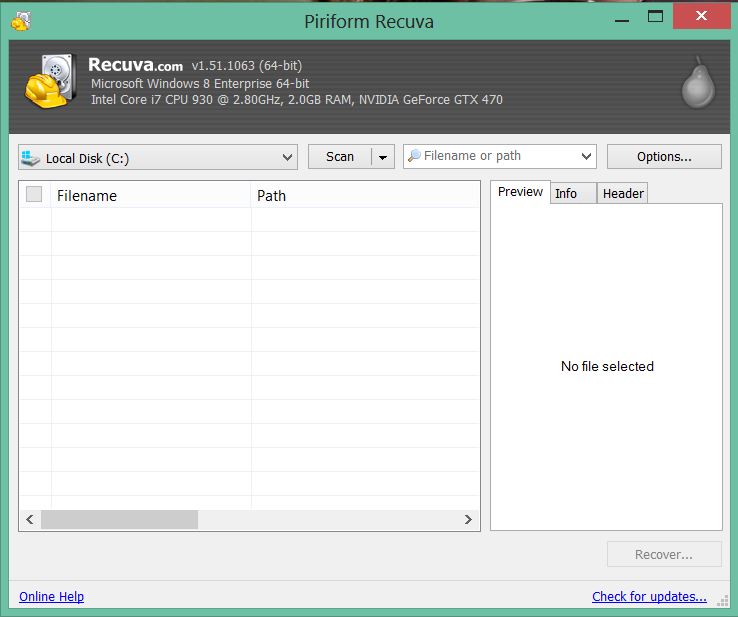The image size is (738, 617).
Task: Minimize the Piriform Recuva window
Action: click(622, 20)
